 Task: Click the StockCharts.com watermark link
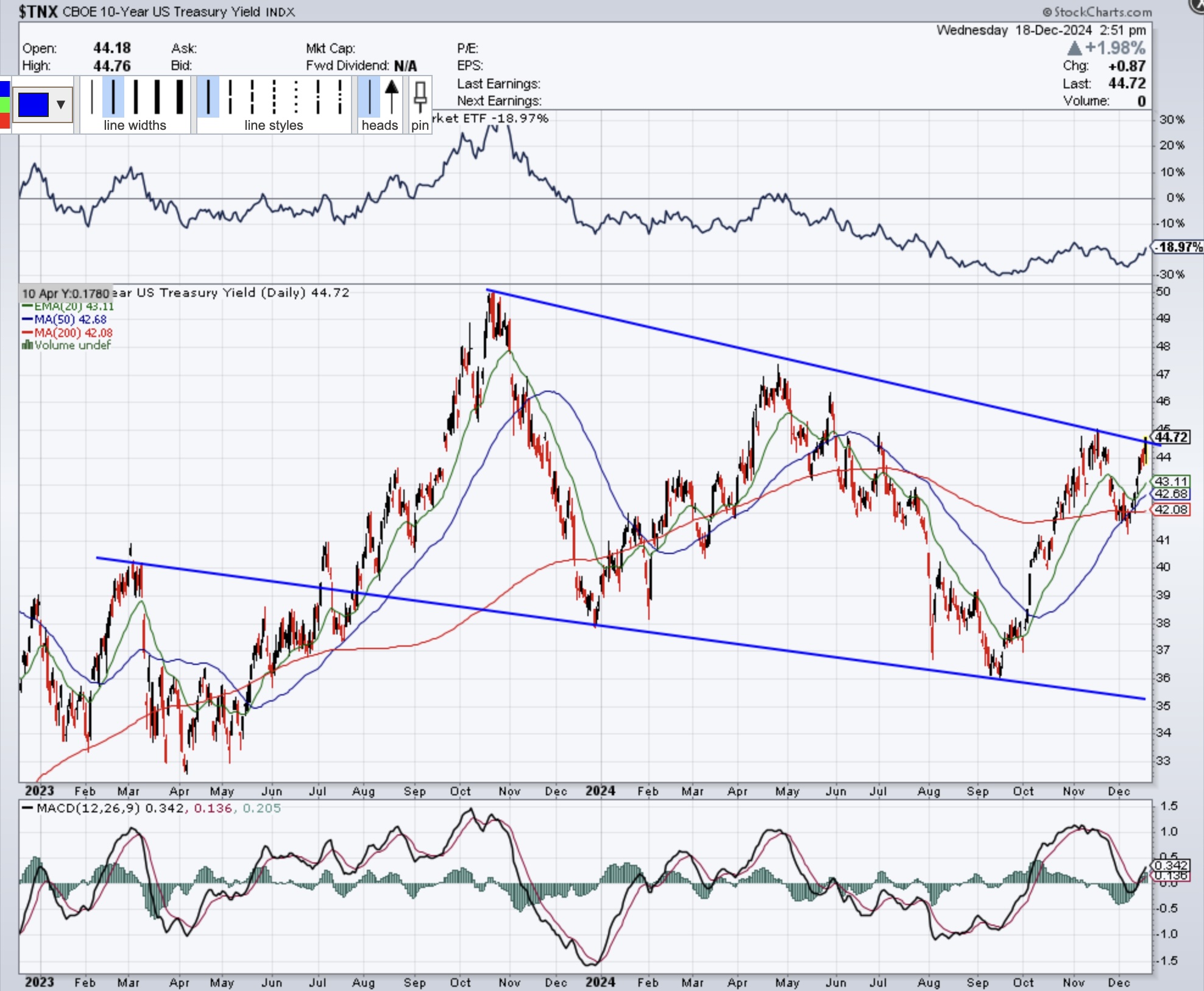1097,12
